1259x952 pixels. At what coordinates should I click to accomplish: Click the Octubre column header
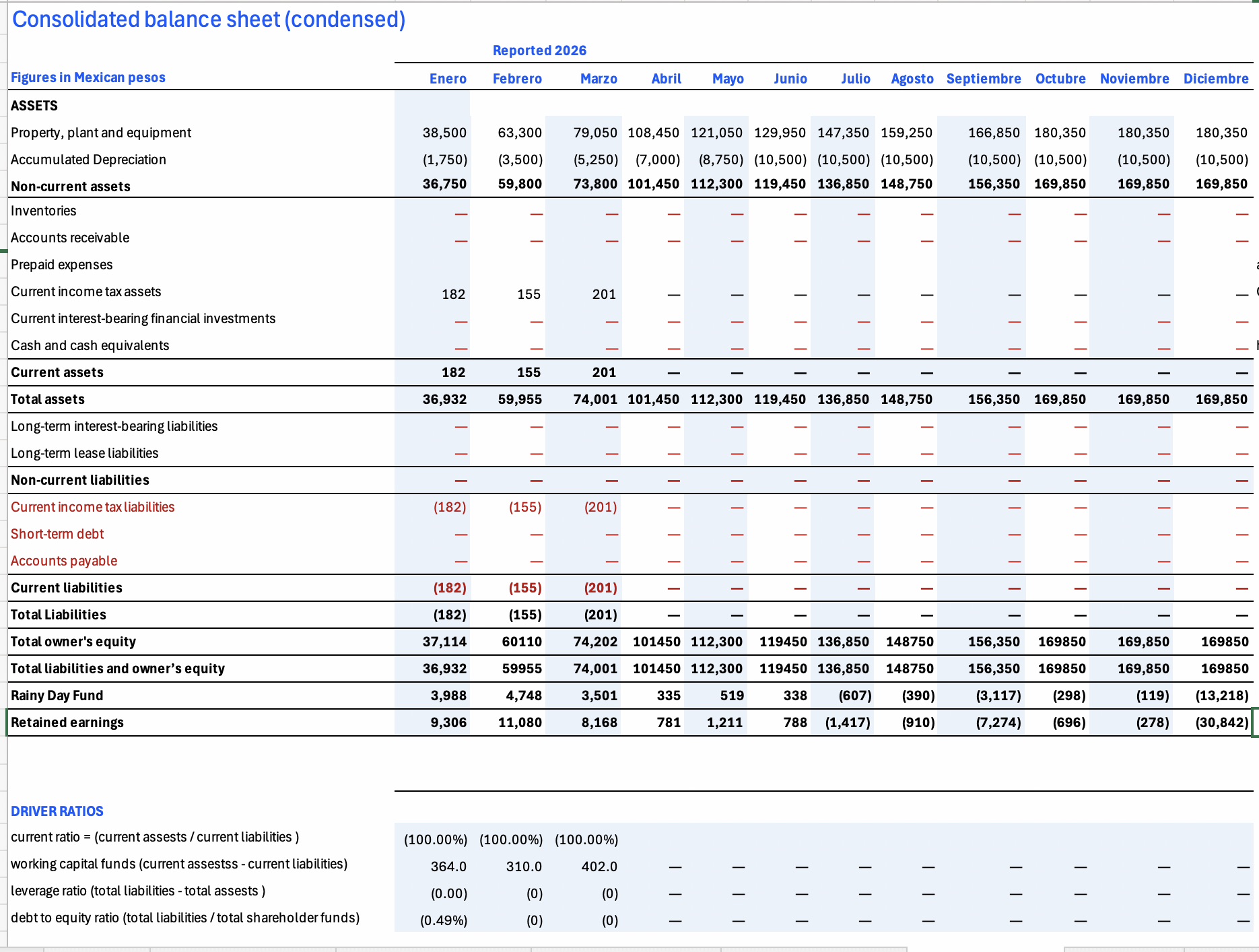click(1060, 79)
